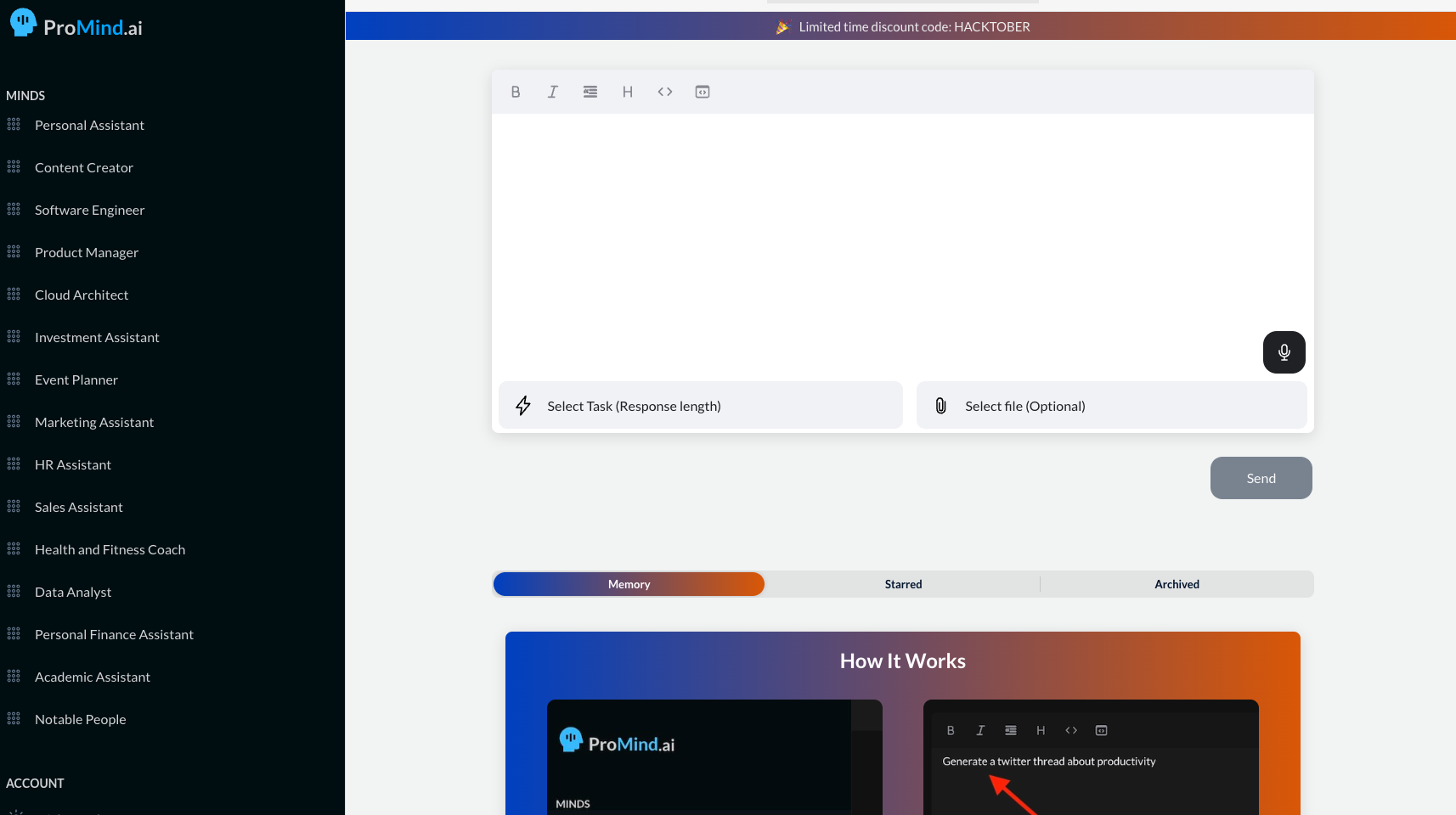Select Notable People in sidebar

(81, 719)
